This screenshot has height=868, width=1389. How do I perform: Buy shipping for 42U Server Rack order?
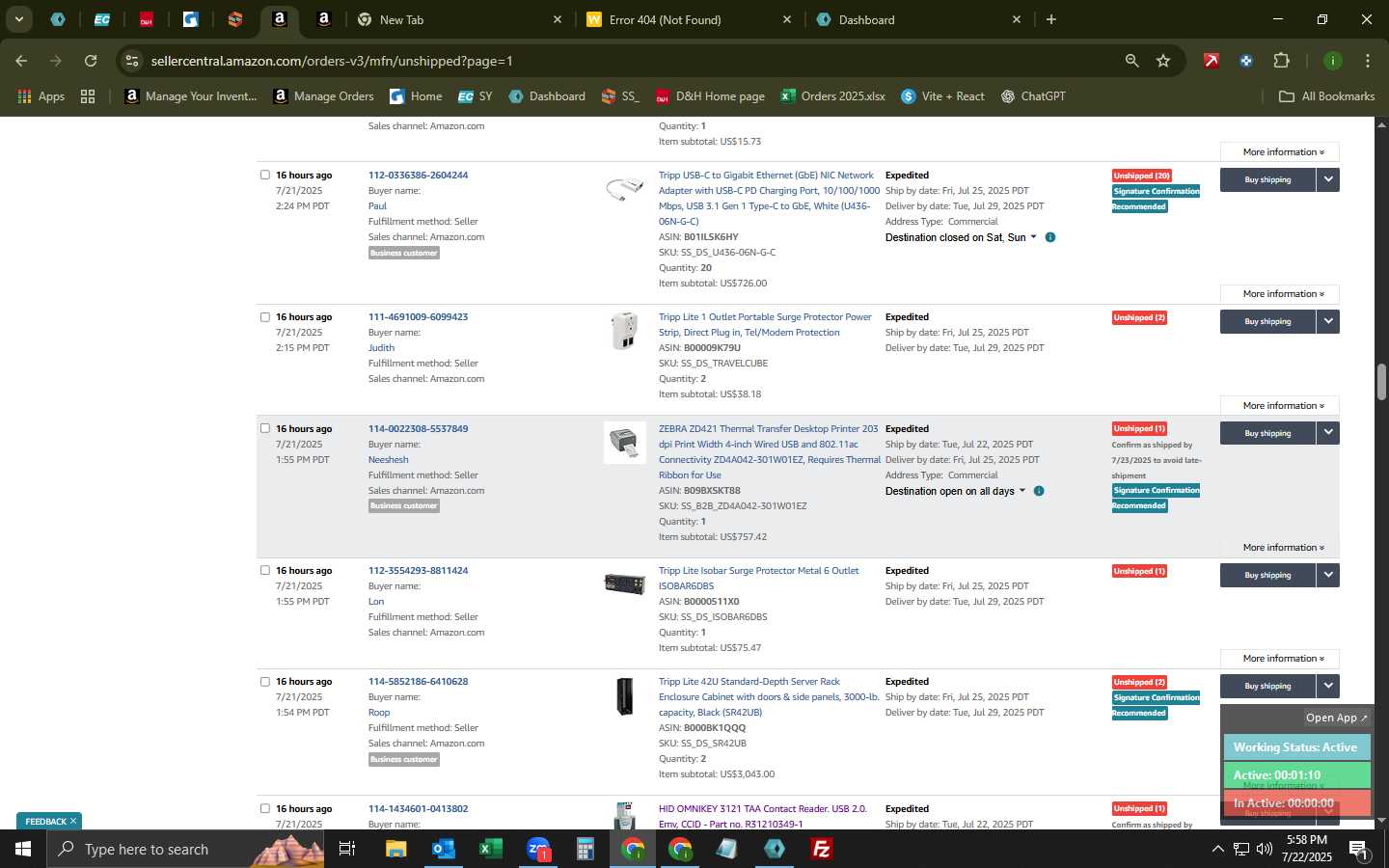pyautogui.click(x=1267, y=686)
